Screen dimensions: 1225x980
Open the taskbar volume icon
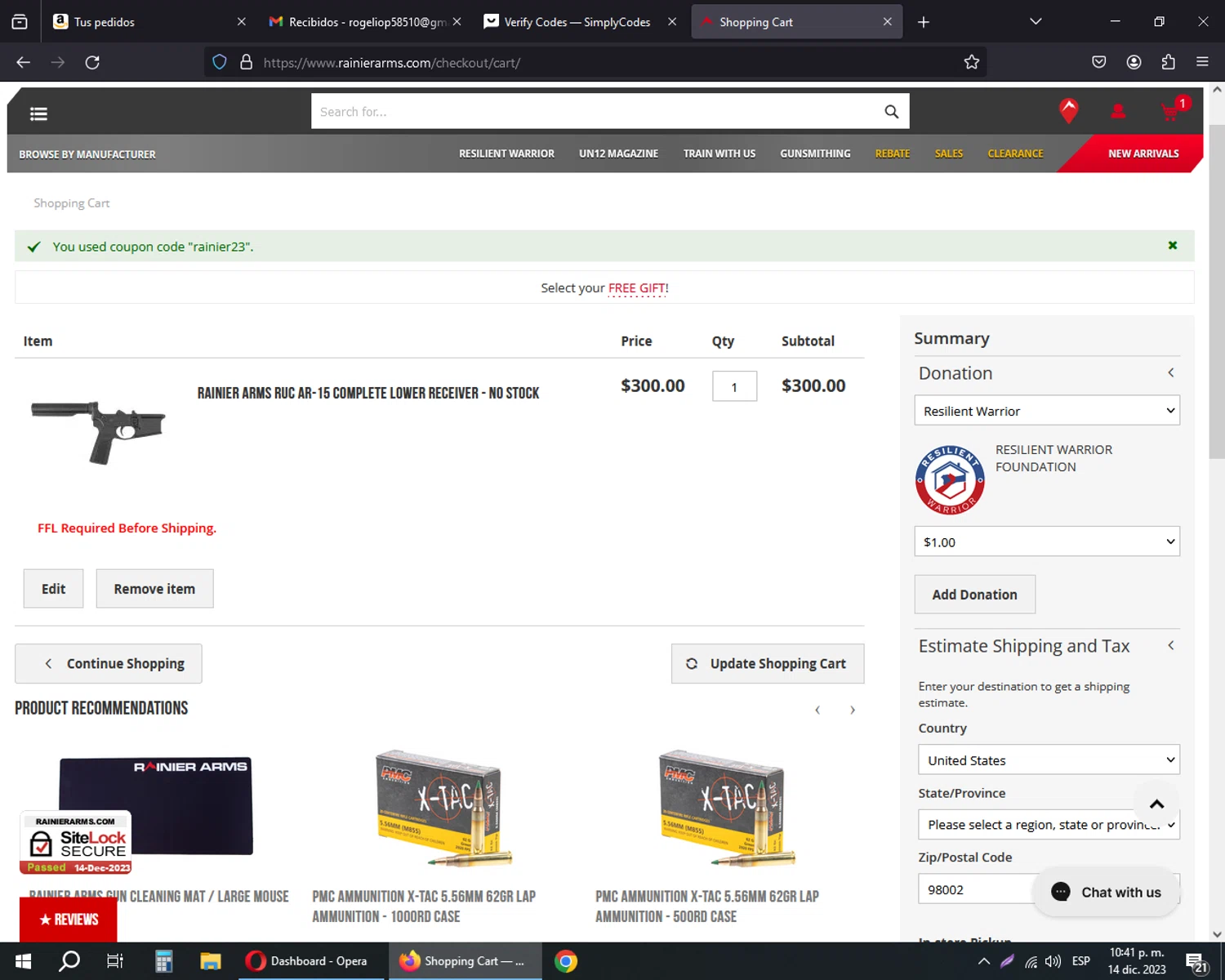(x=1053, y=961)
